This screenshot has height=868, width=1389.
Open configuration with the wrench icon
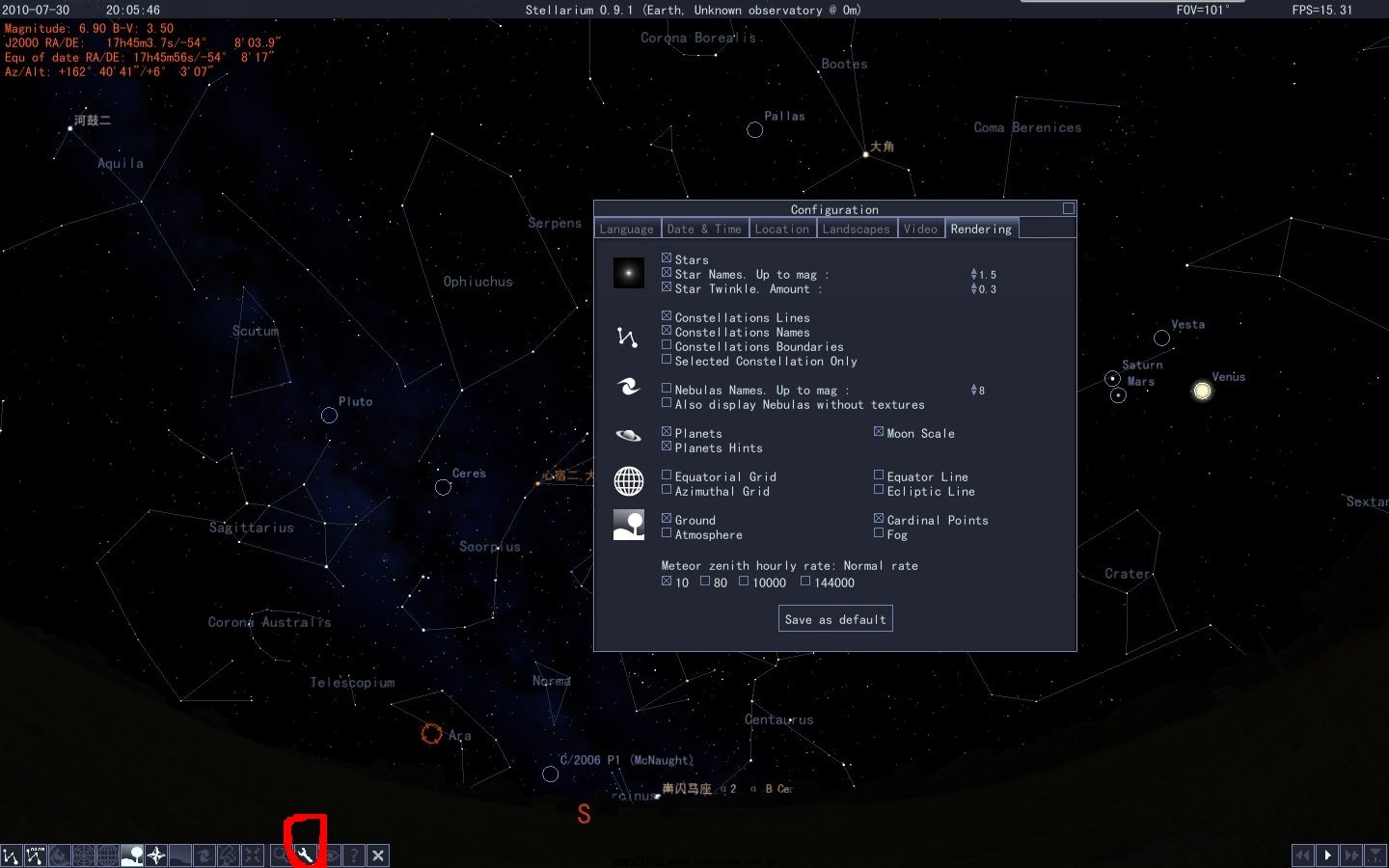pyautogui.click(x=306, y=855)
